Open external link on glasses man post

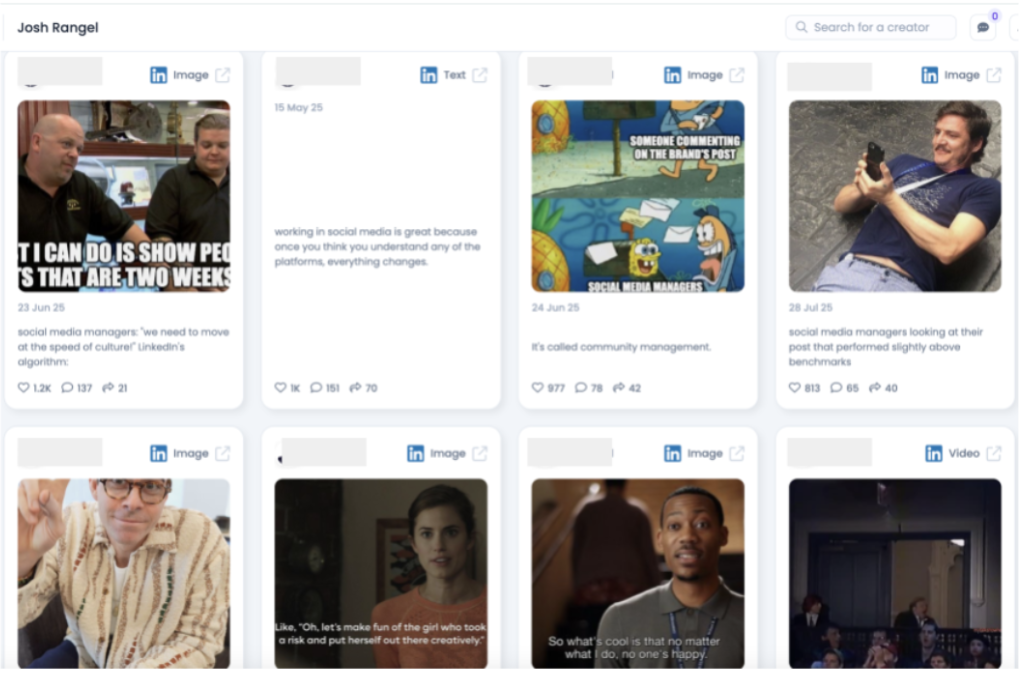pyautogui.click(x=224, y=455)
